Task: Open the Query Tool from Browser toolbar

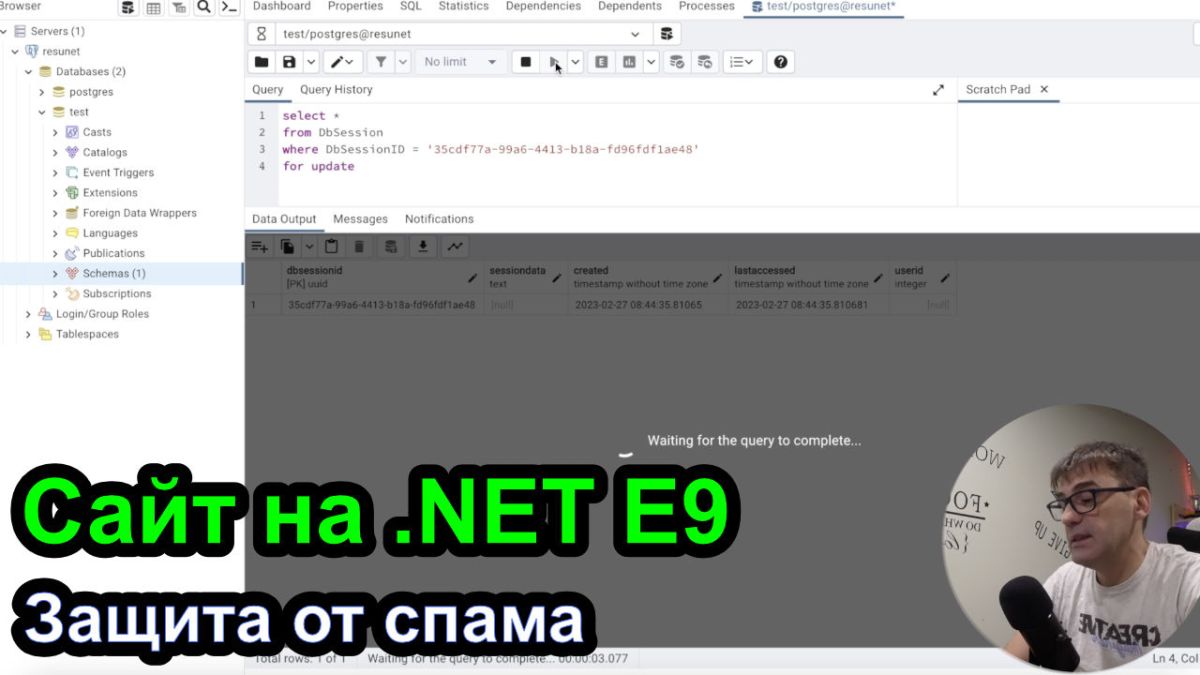Action: point(128,8)
